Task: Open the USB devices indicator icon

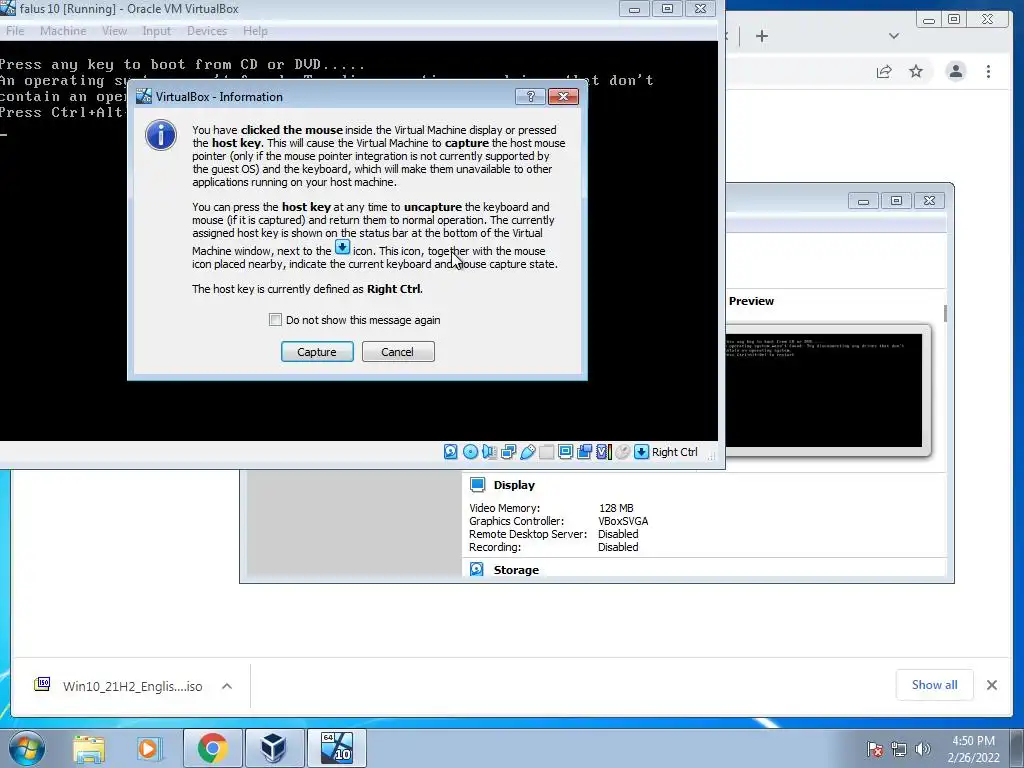Action: (x=528, y=452)
